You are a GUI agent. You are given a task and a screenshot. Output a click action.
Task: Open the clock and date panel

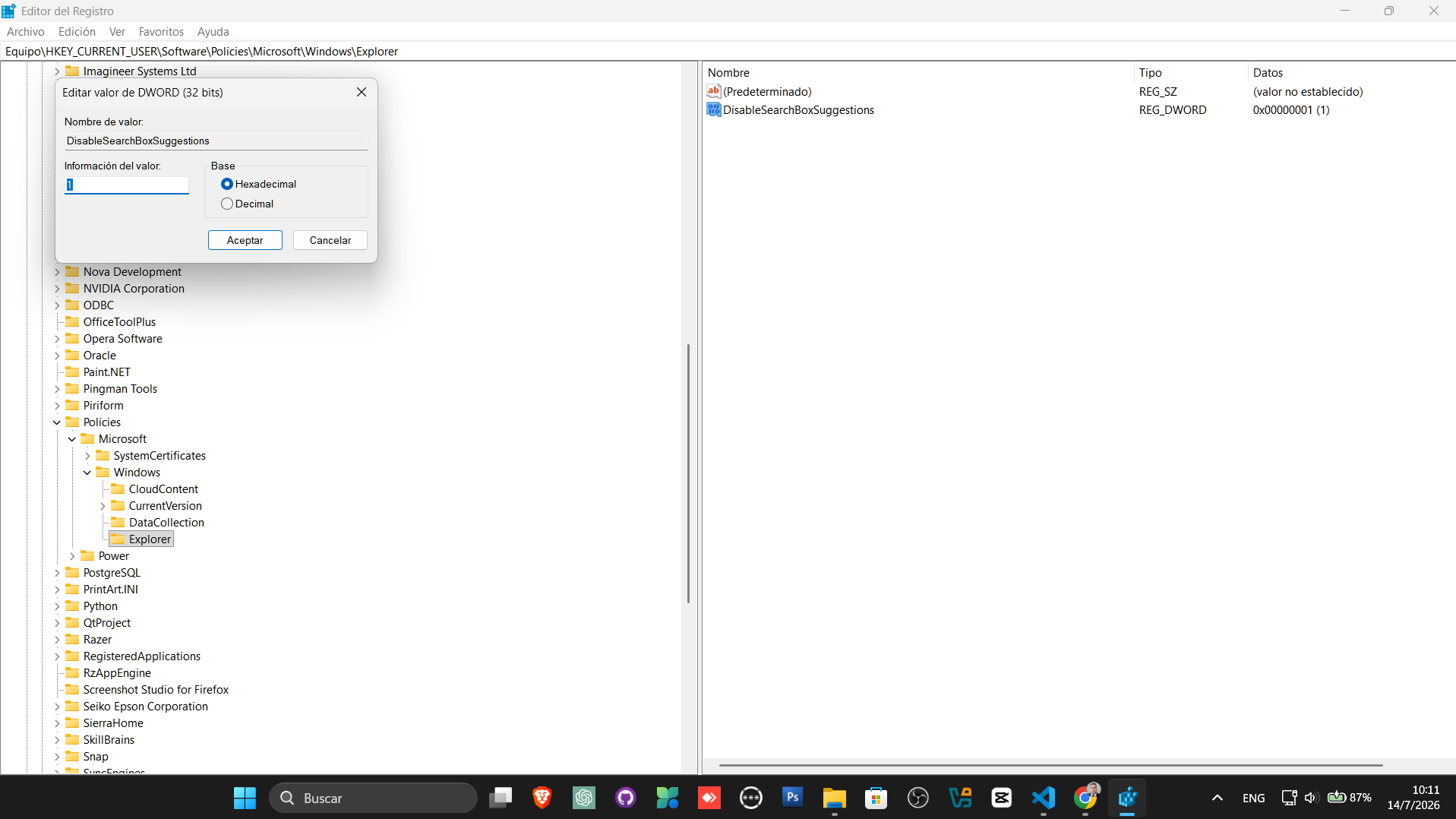(x=1413, y=798)
